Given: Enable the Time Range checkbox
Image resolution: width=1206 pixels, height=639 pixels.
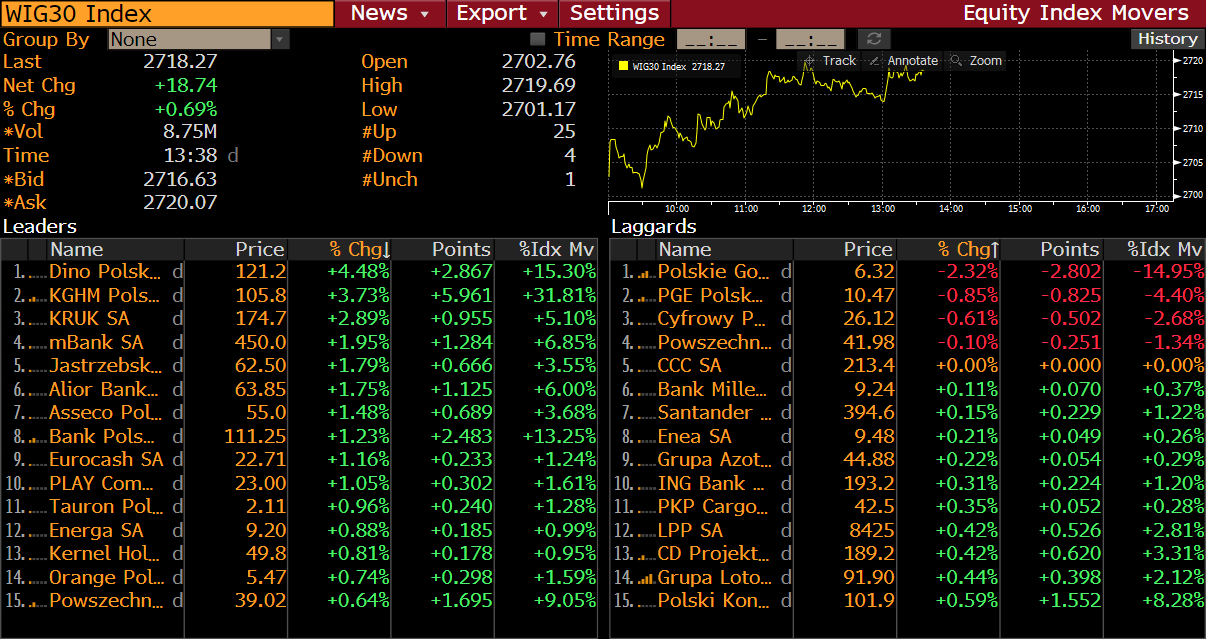Looking at the screenshot, I should 538,39.
